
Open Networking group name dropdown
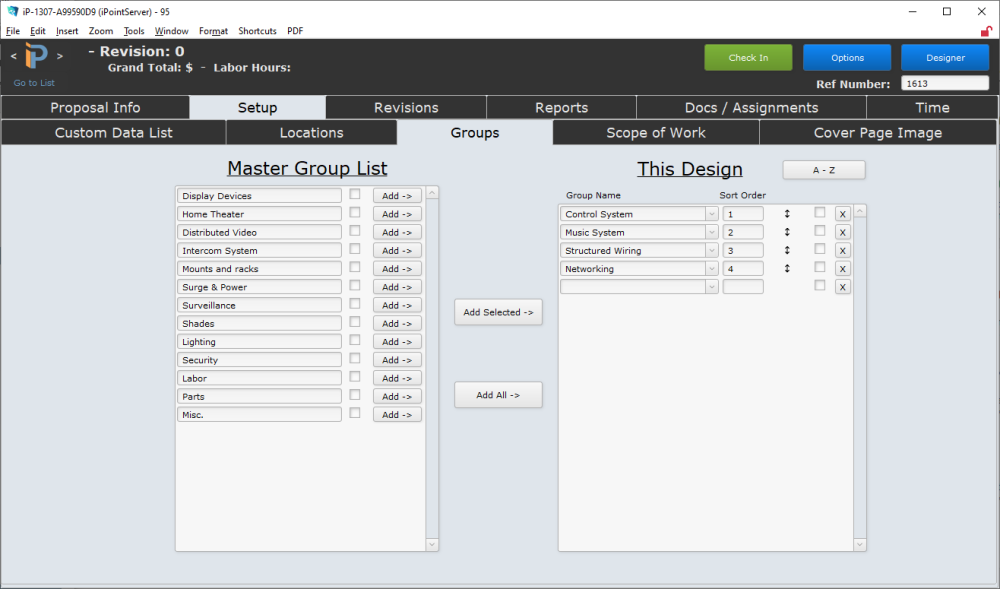[712, 269]
